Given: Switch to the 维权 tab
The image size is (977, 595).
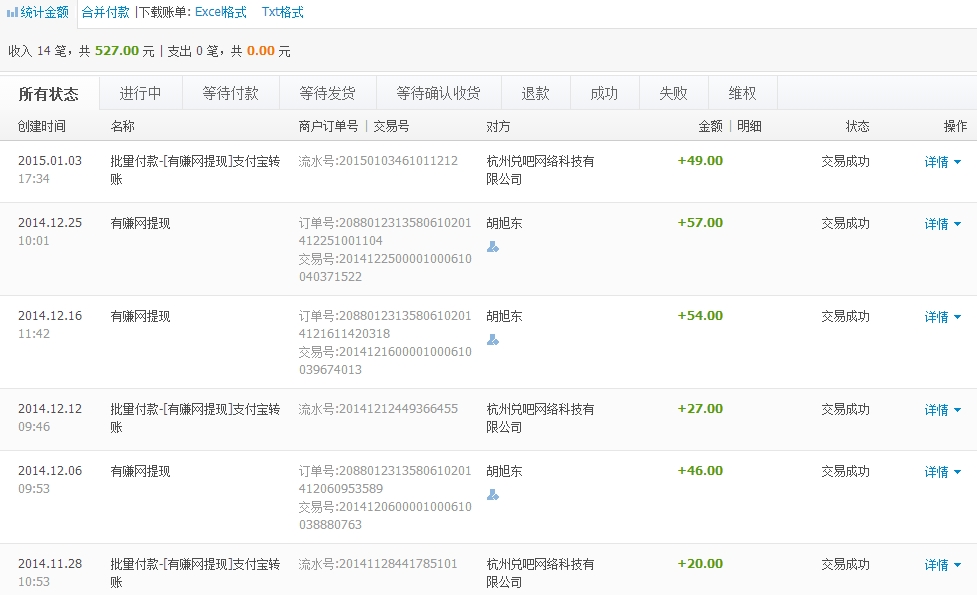Looking at the screenshot, I should point(743,93).
